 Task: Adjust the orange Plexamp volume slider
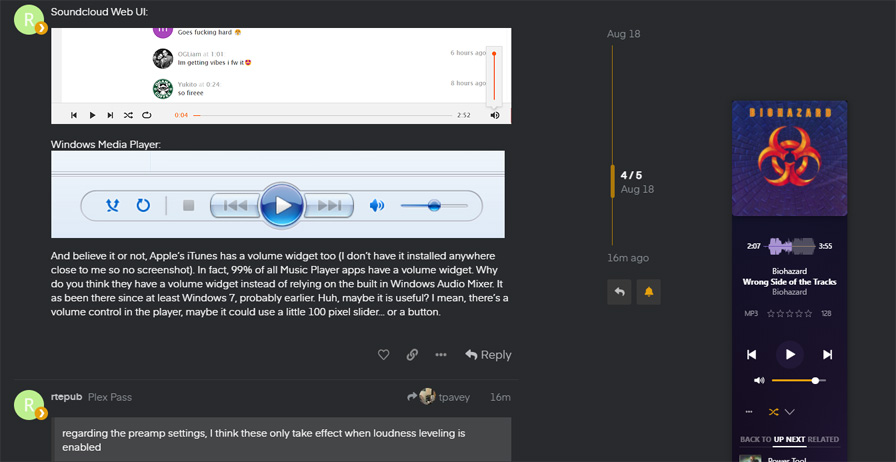[798, 380]
